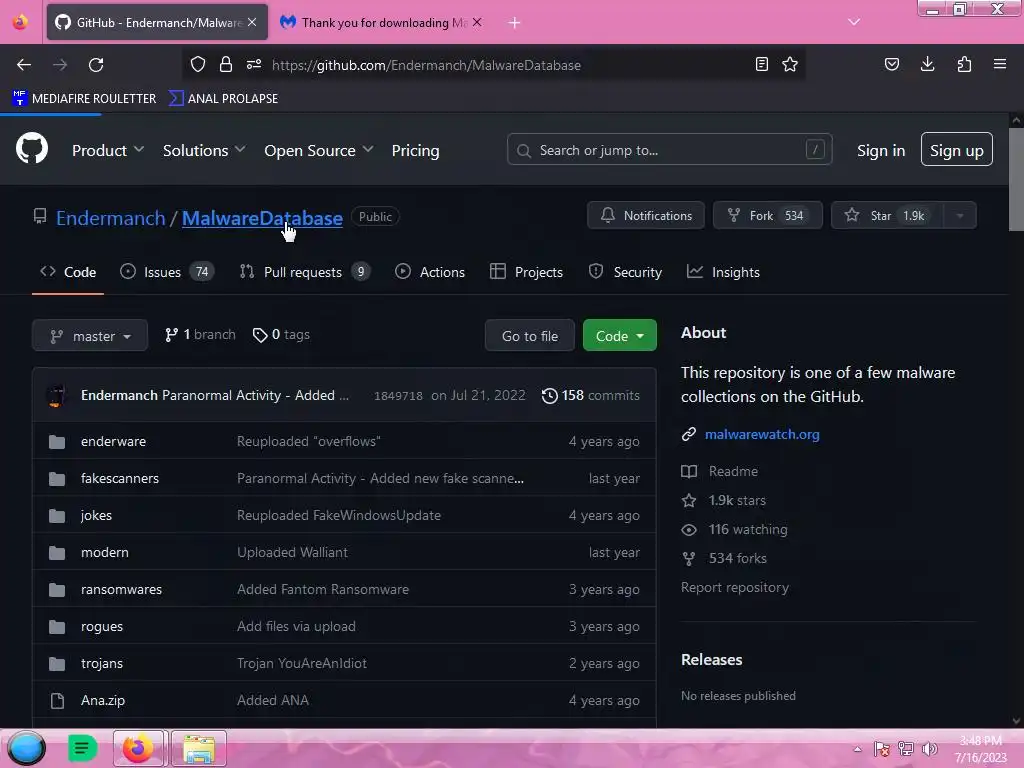Screen dimensions: 1024x768
Task: Open the MalwareDatabase repository link
Action: pos(262,217)
